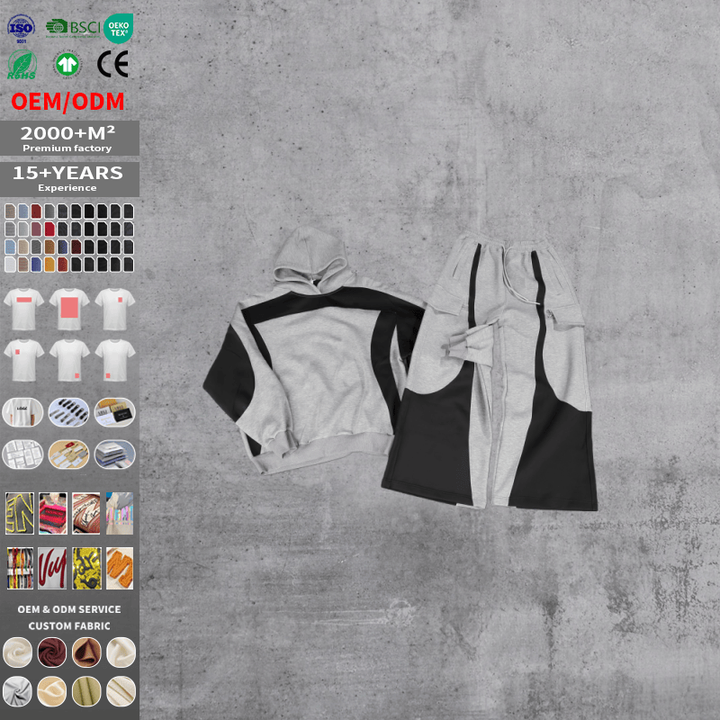Image resolution: width=720 pixels, height=720 pixels.
Task: Pick the white fabric color swatch
Action: coord(10,264)
